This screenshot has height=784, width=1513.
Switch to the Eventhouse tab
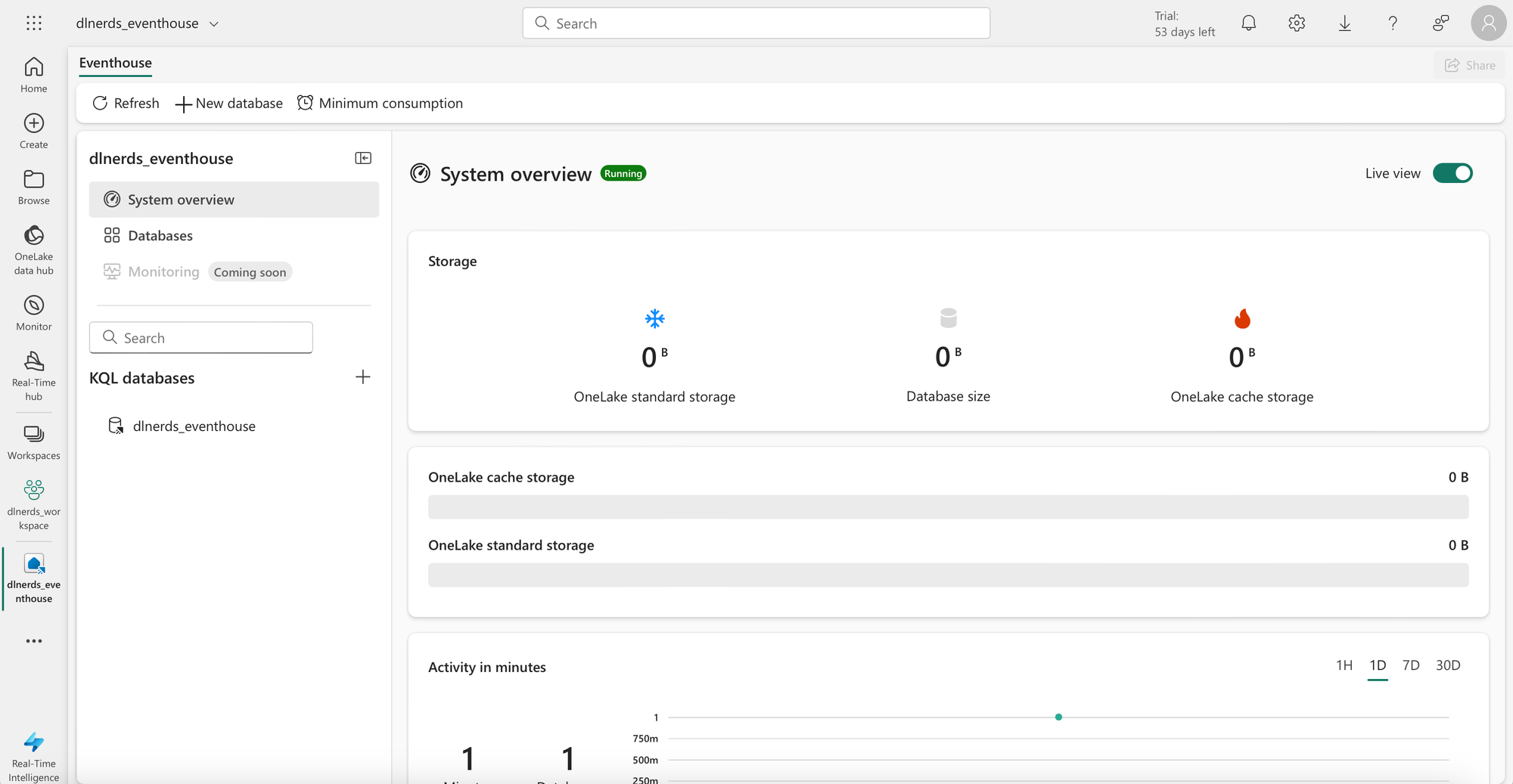[x=116, y=64]
